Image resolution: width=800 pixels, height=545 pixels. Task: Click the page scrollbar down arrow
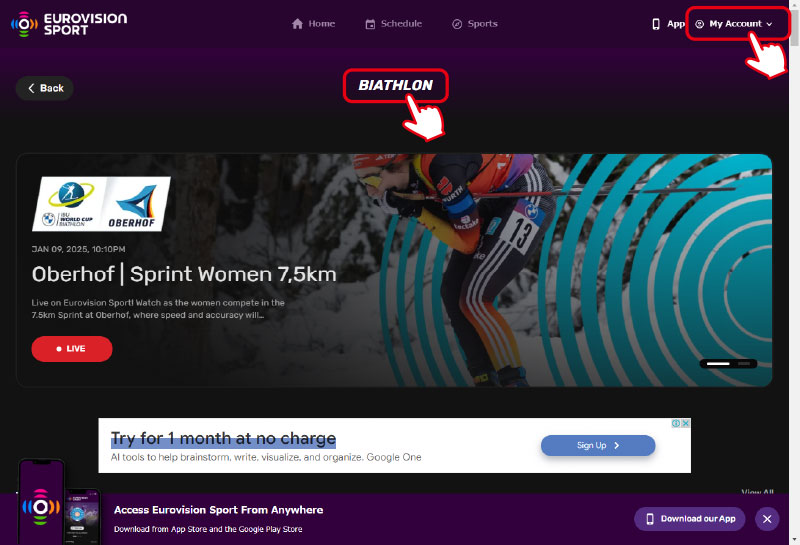click(x=794, y=539)
